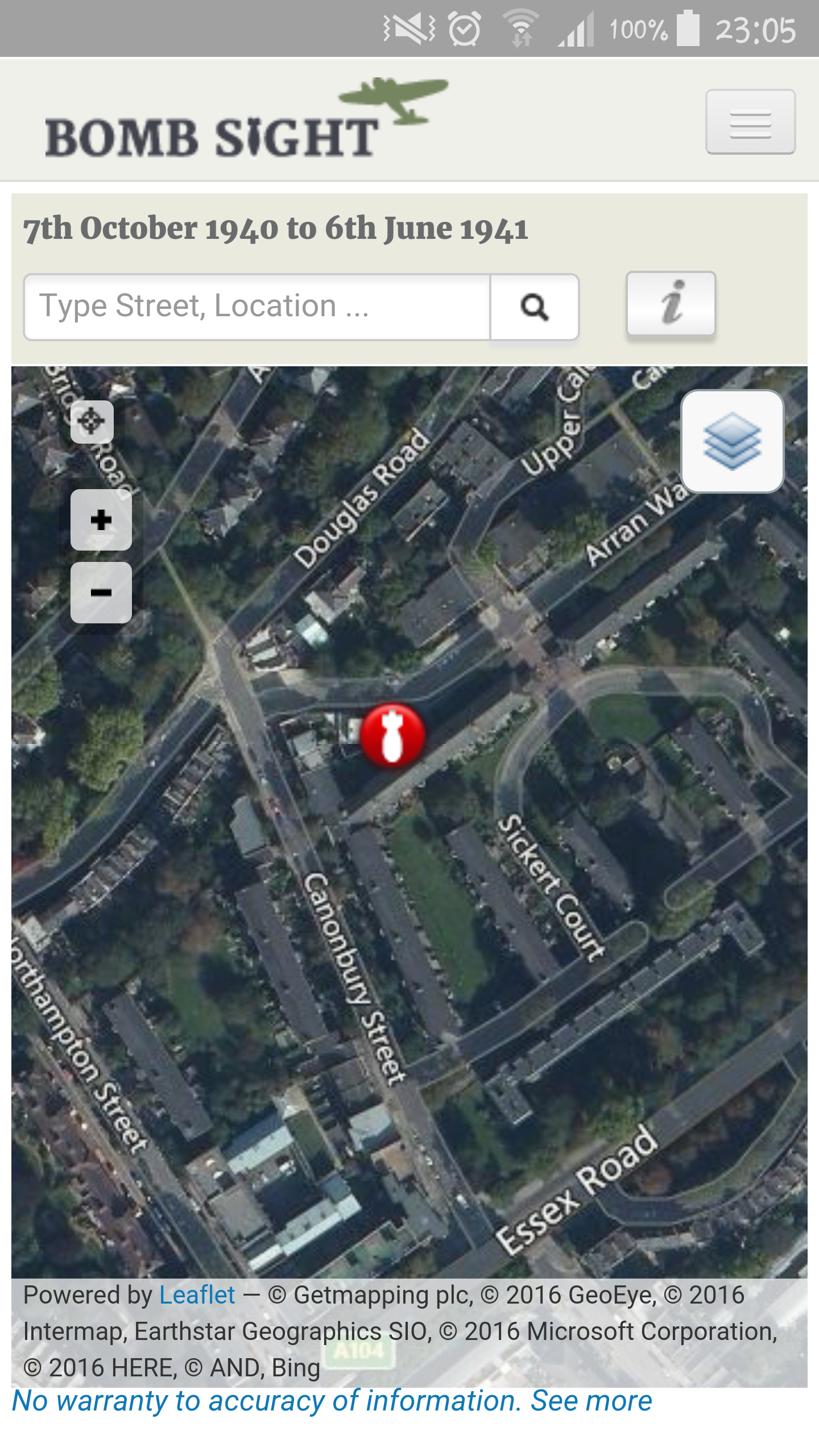Tap the bomber plane logo graphic
Viewport: 819px width, 1456px height.
pyautogui.click(x=394, y=101)
